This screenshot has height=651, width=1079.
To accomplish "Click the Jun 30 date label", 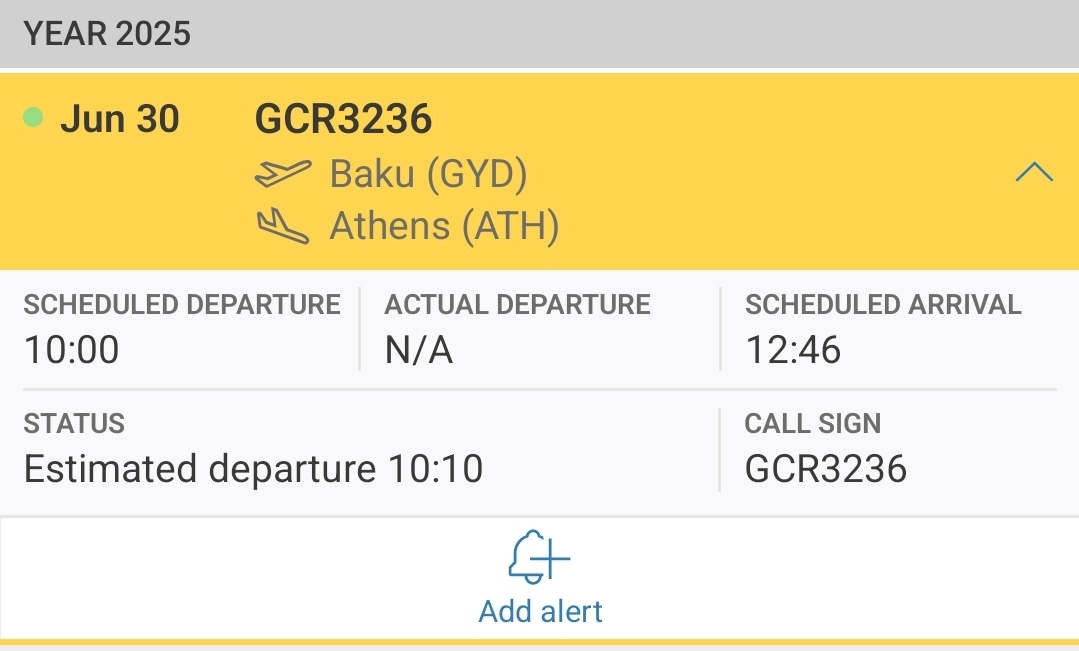I will [x=121, y=118].
